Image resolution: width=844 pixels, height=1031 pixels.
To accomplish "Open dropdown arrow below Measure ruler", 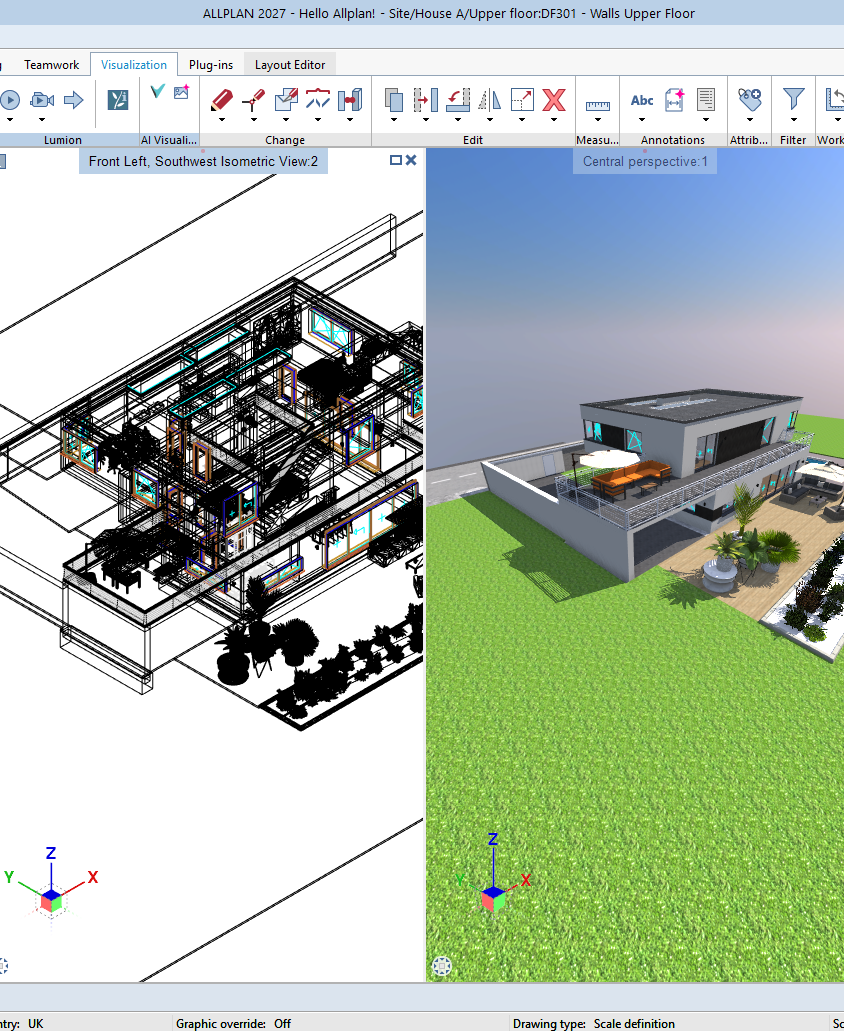I will click(x=598, y=120).
